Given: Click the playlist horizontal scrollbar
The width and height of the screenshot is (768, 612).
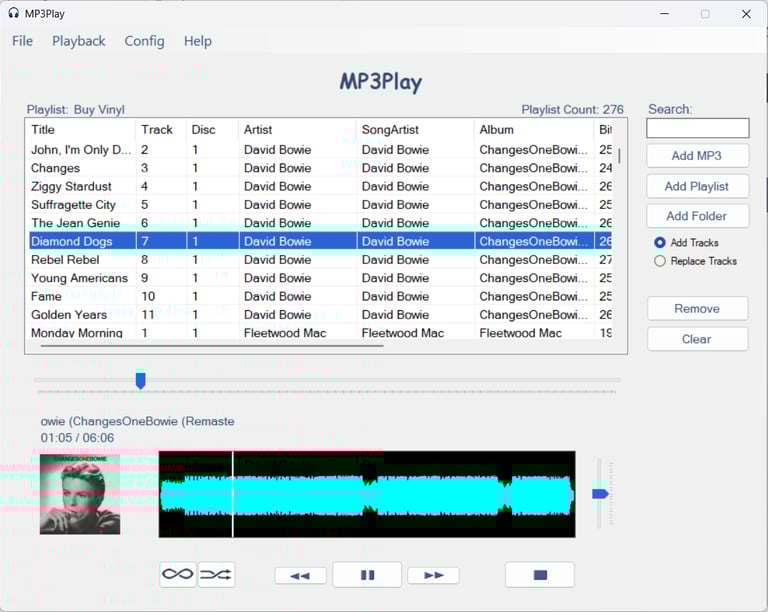Looking at the screenshot, I should coord(212,346).
